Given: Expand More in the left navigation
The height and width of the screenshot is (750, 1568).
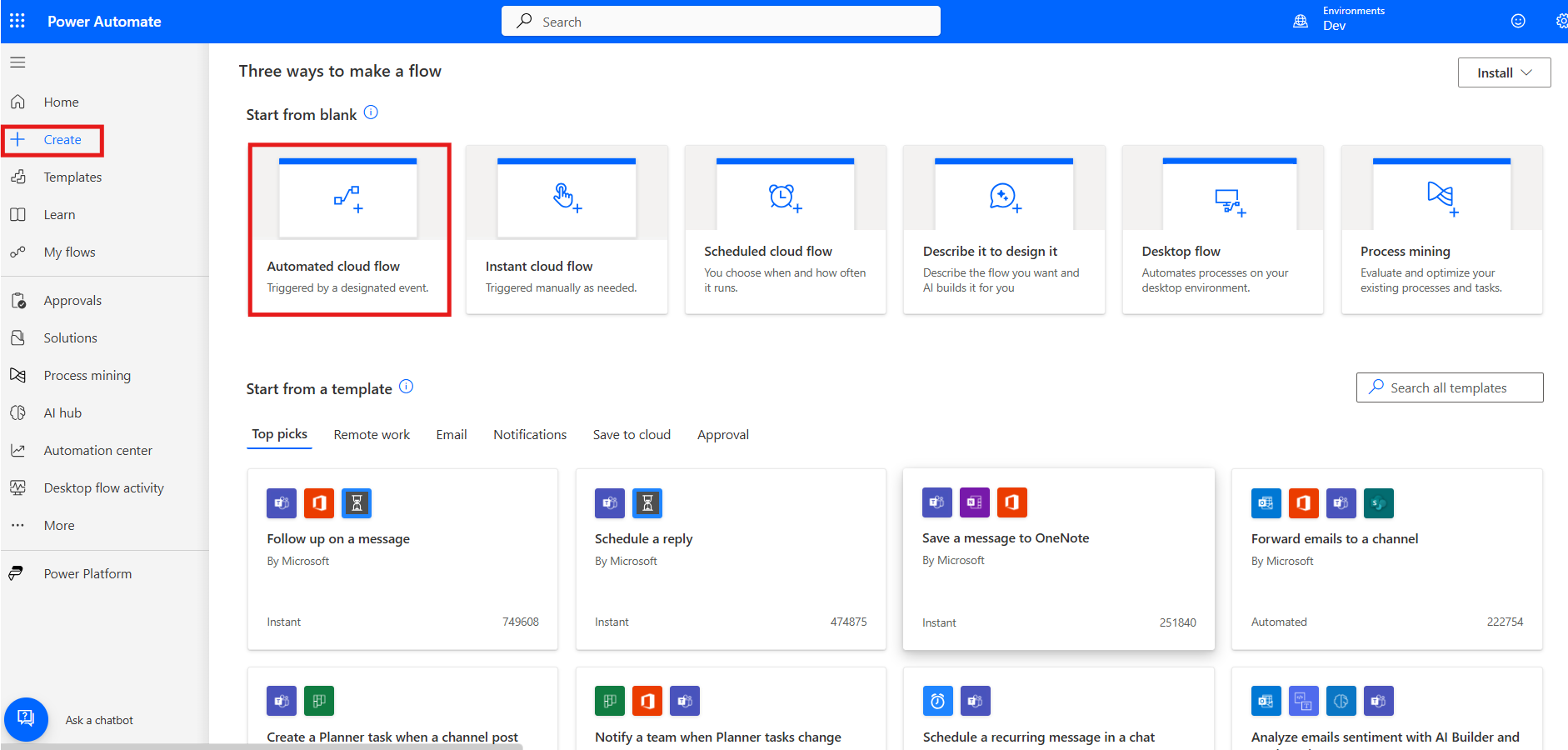Looking at the screenshot, I should pos(59,526).
